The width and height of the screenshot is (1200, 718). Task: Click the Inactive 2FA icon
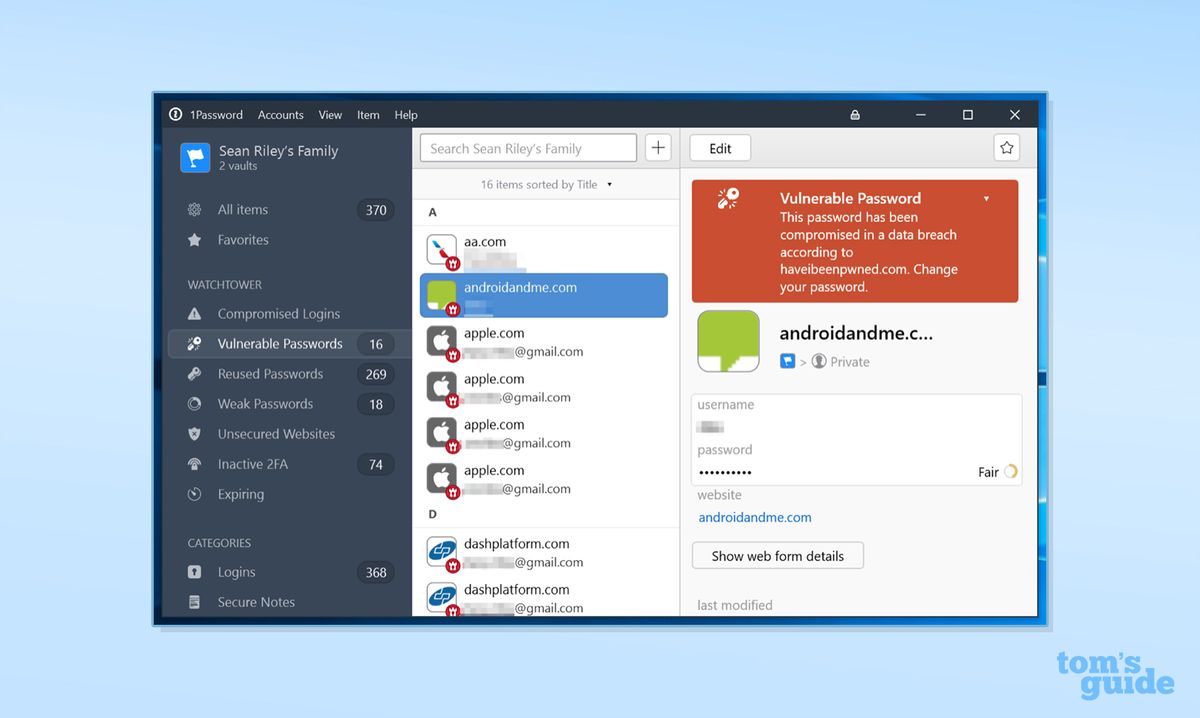(197, 463)
